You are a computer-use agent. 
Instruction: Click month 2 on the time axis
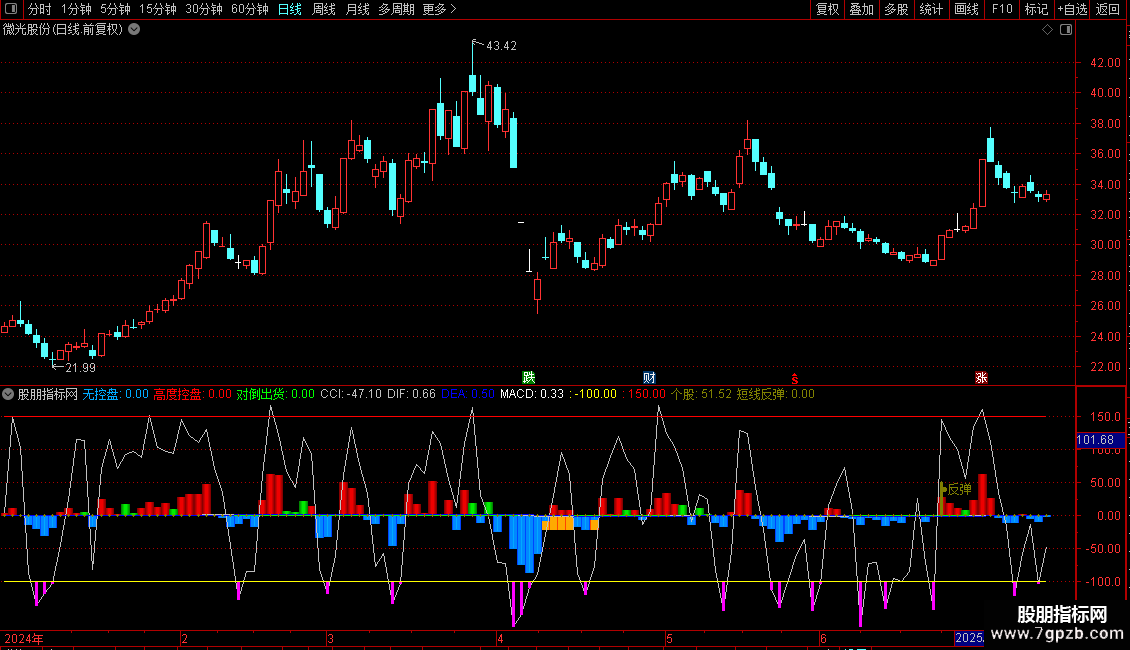point(184,638)
